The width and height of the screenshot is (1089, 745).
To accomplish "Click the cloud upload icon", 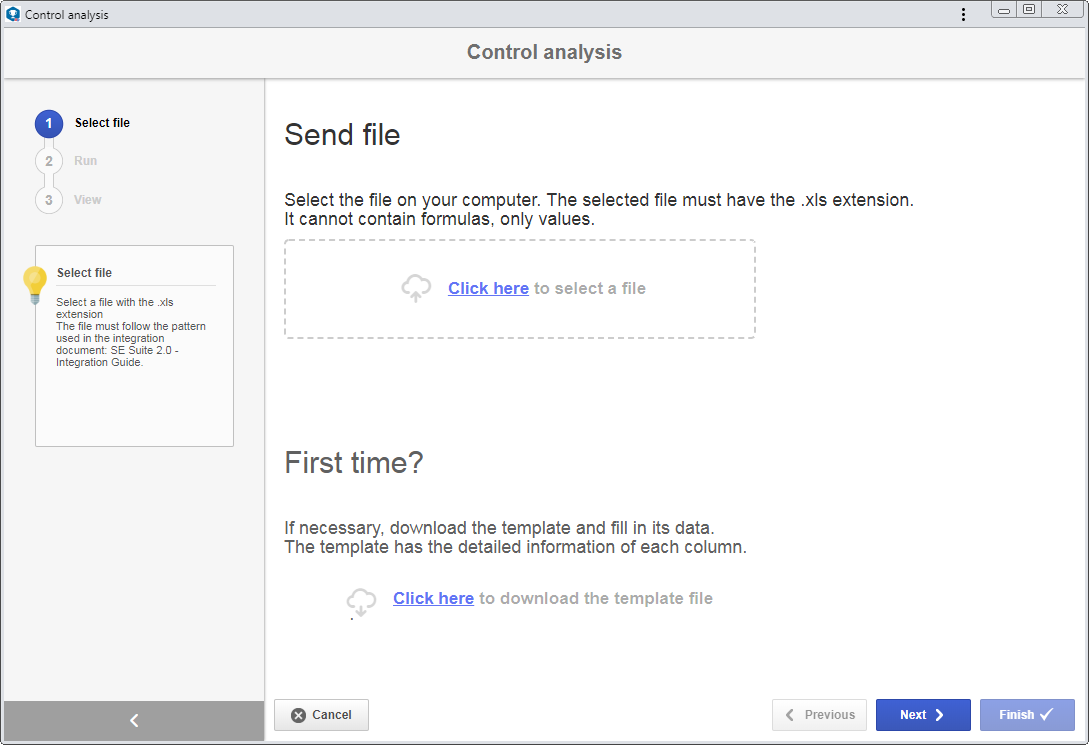I will 416,287.
